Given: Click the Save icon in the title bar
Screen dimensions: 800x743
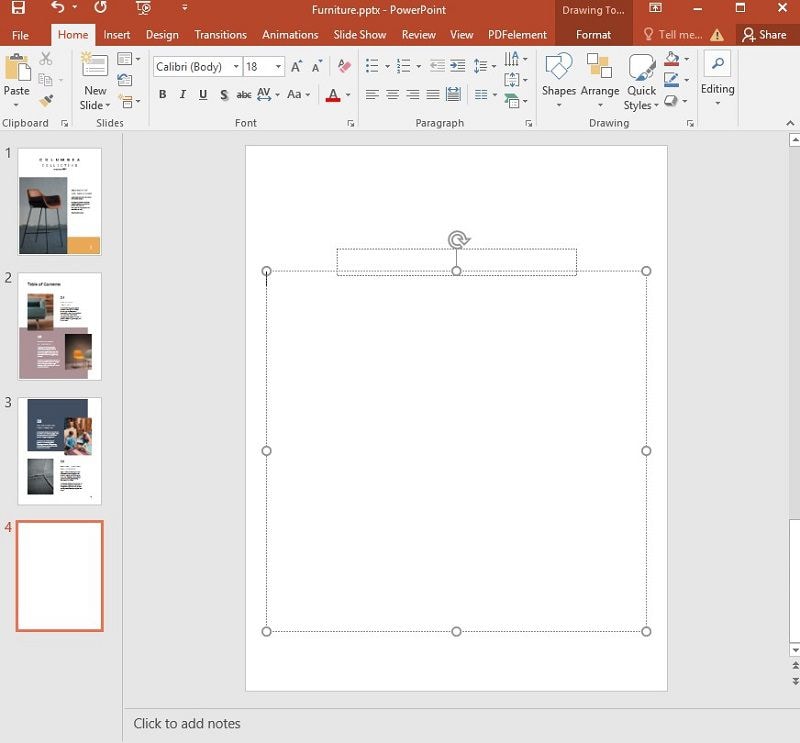Looking at the screenshot, I should (x=19, y=8).
